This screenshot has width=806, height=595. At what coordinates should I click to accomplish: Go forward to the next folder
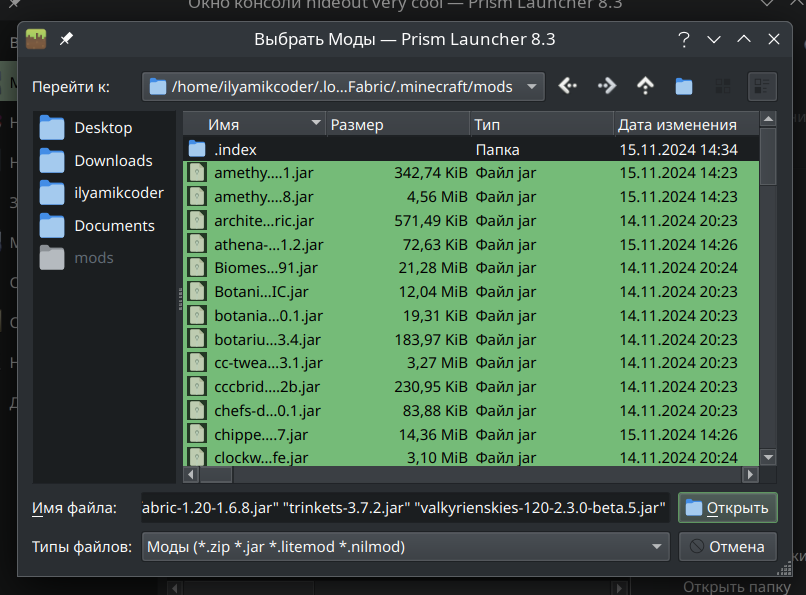(607, 87)
